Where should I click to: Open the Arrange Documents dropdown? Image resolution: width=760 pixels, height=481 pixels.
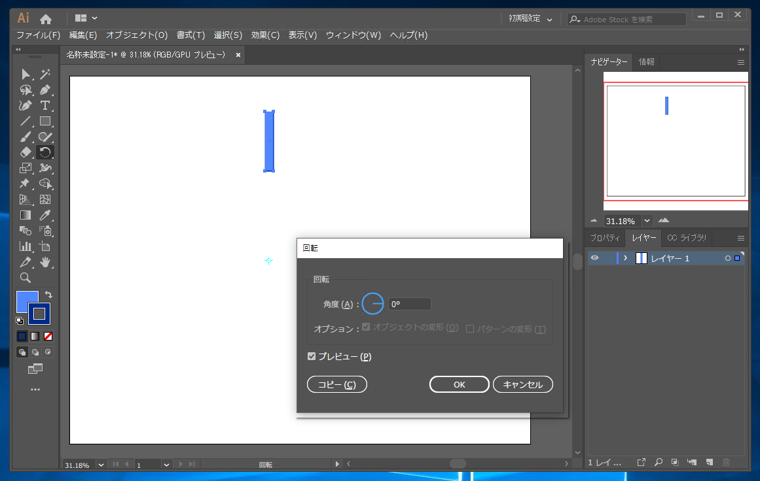[x=86, y=18]
